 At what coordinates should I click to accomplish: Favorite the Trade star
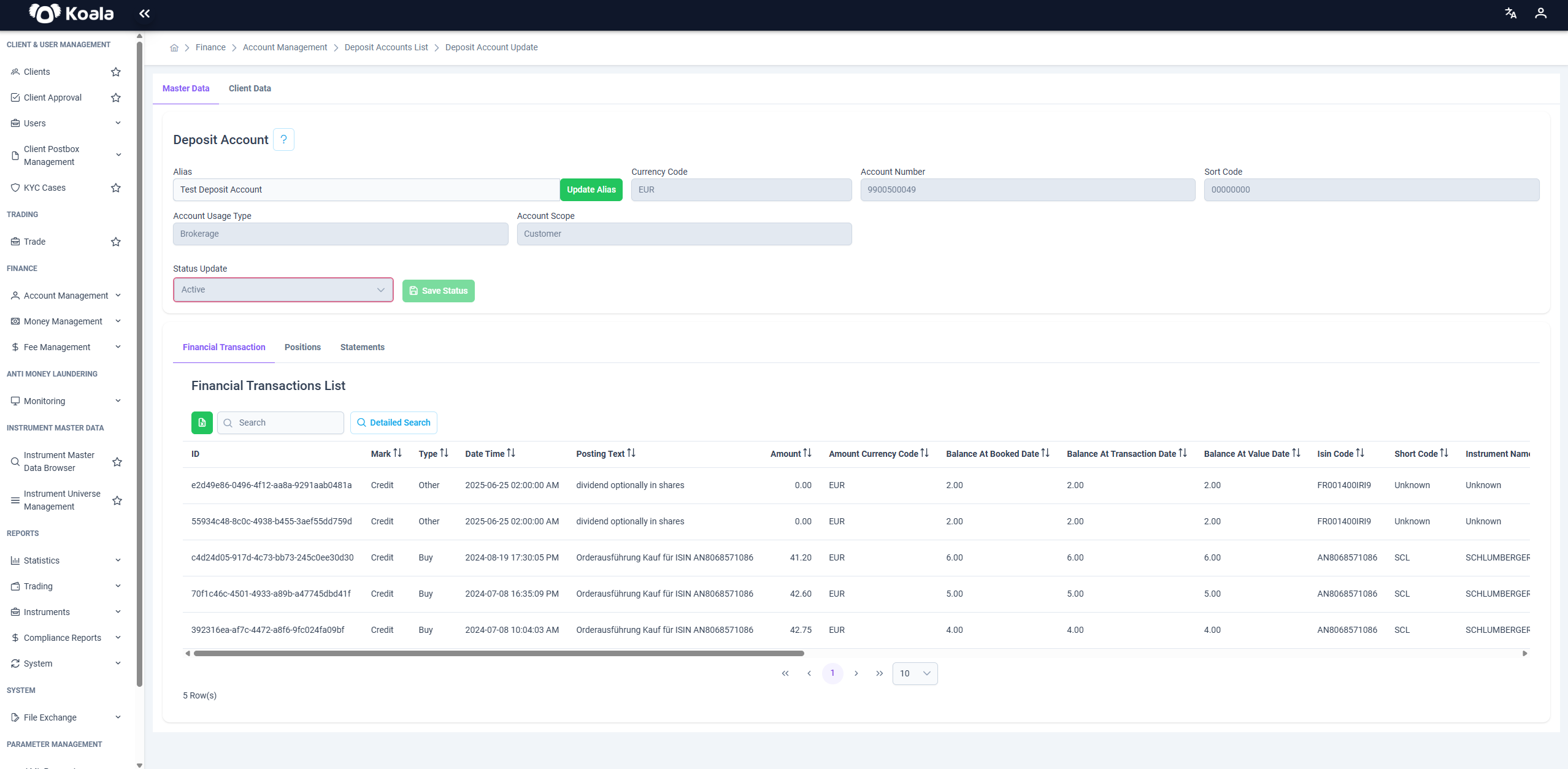point(115,242)
